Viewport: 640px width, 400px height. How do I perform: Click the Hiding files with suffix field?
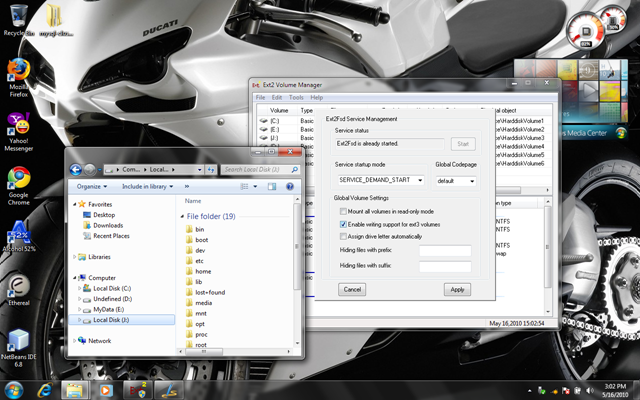445,267
